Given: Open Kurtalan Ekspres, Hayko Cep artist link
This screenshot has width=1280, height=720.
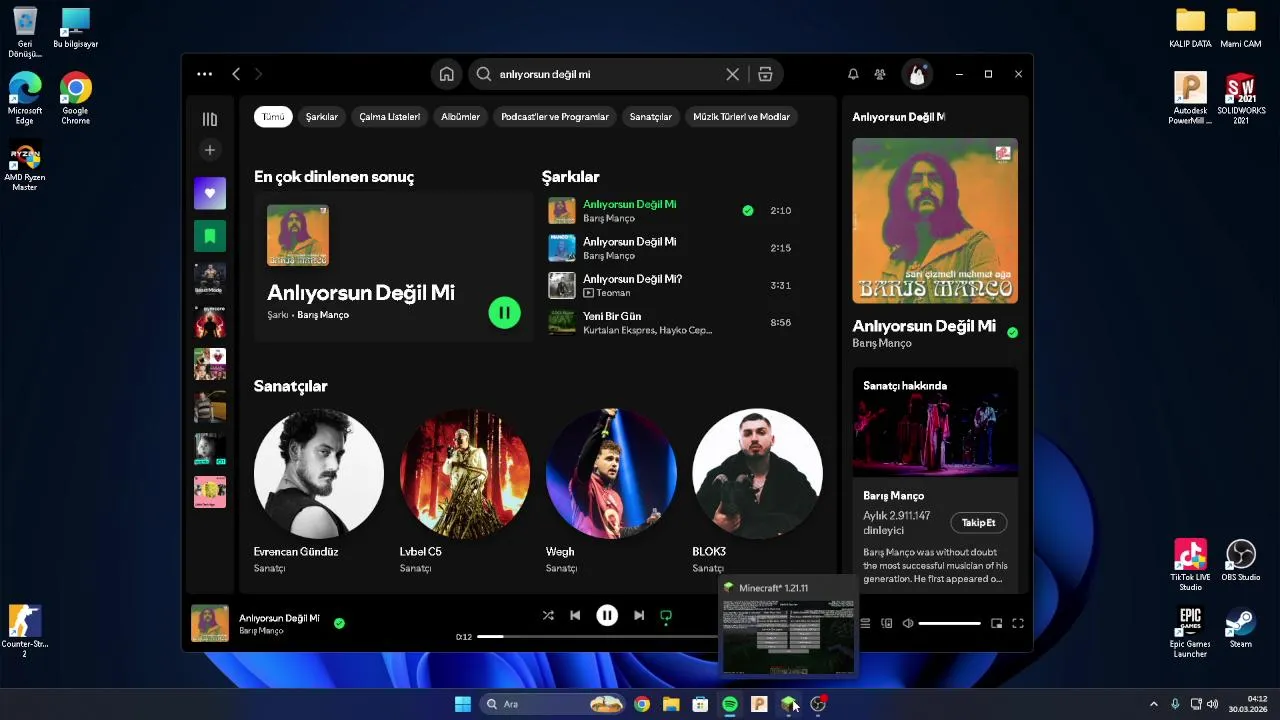Looking at the screenshot, I should click(x=648, y=330).
